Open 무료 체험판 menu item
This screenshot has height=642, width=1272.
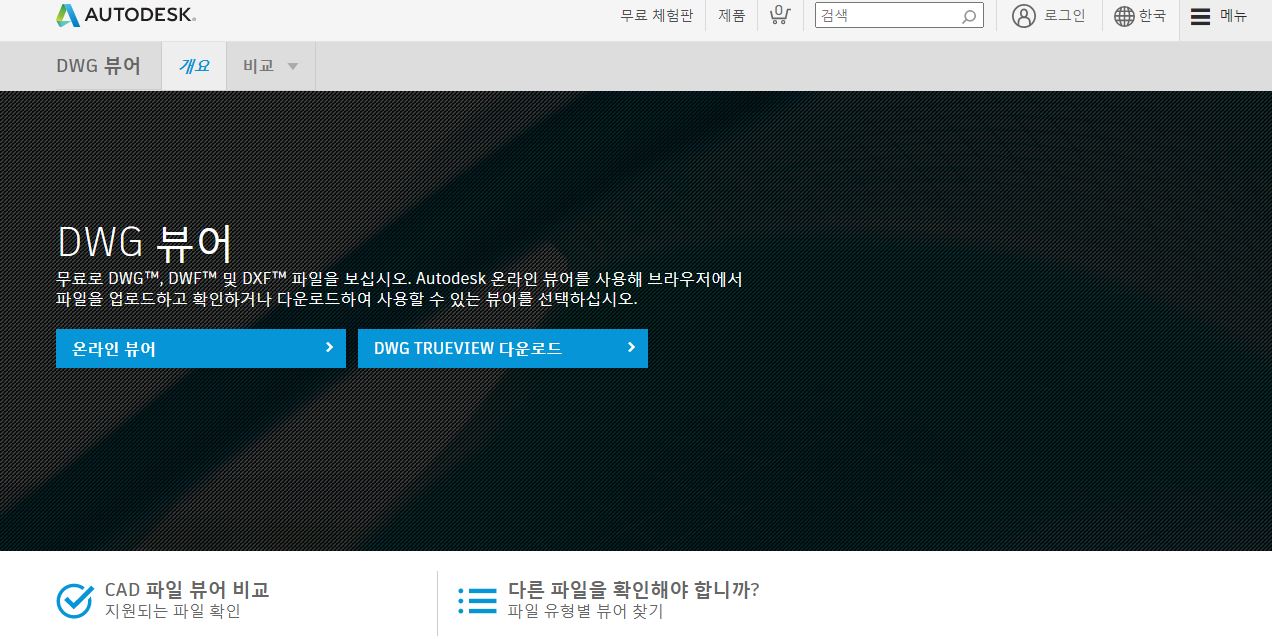[656, 16]
